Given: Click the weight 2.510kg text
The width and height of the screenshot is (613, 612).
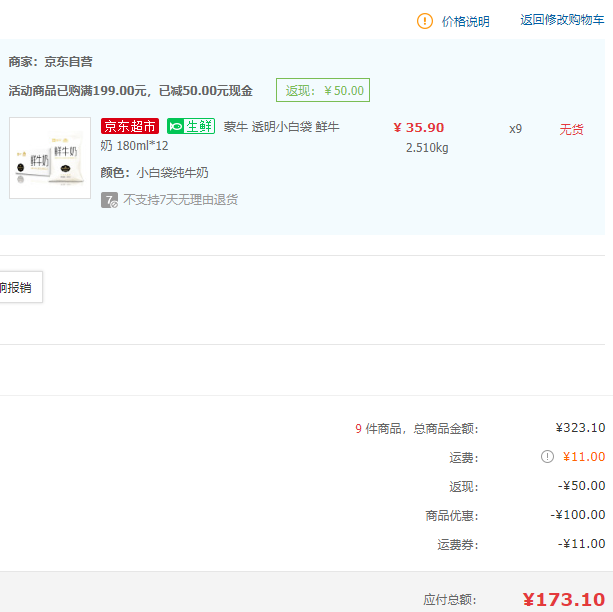Looking at the screenshot, I should (x=427, y=148).
